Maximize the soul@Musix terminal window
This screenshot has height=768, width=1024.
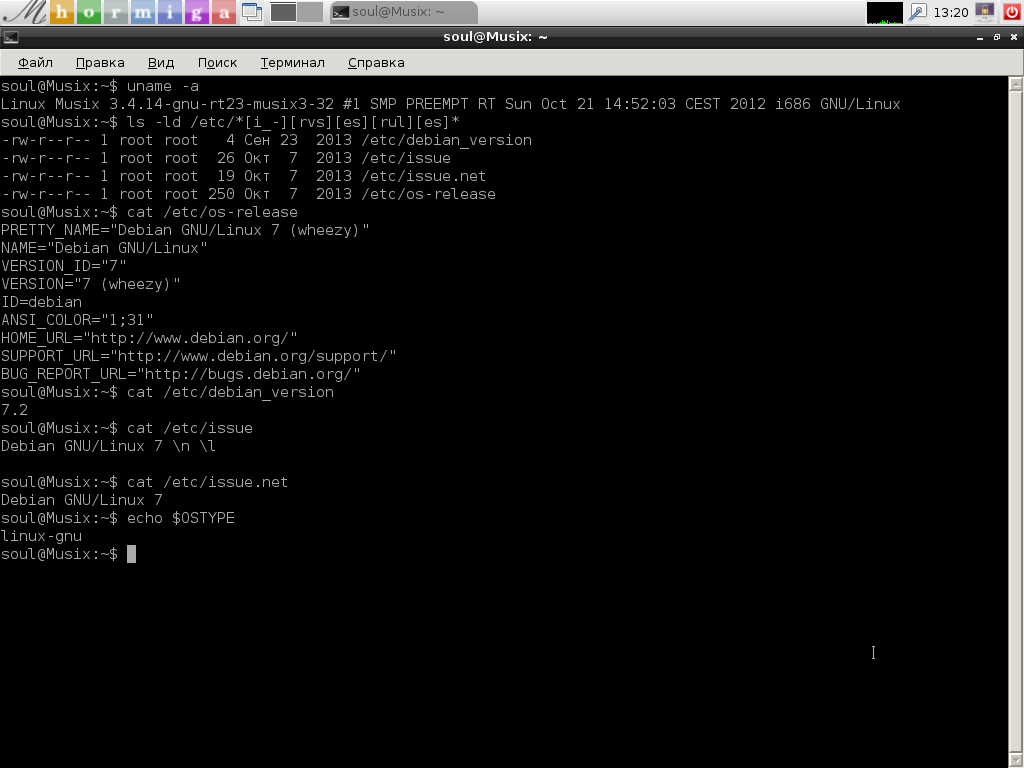tap(997, 37)
